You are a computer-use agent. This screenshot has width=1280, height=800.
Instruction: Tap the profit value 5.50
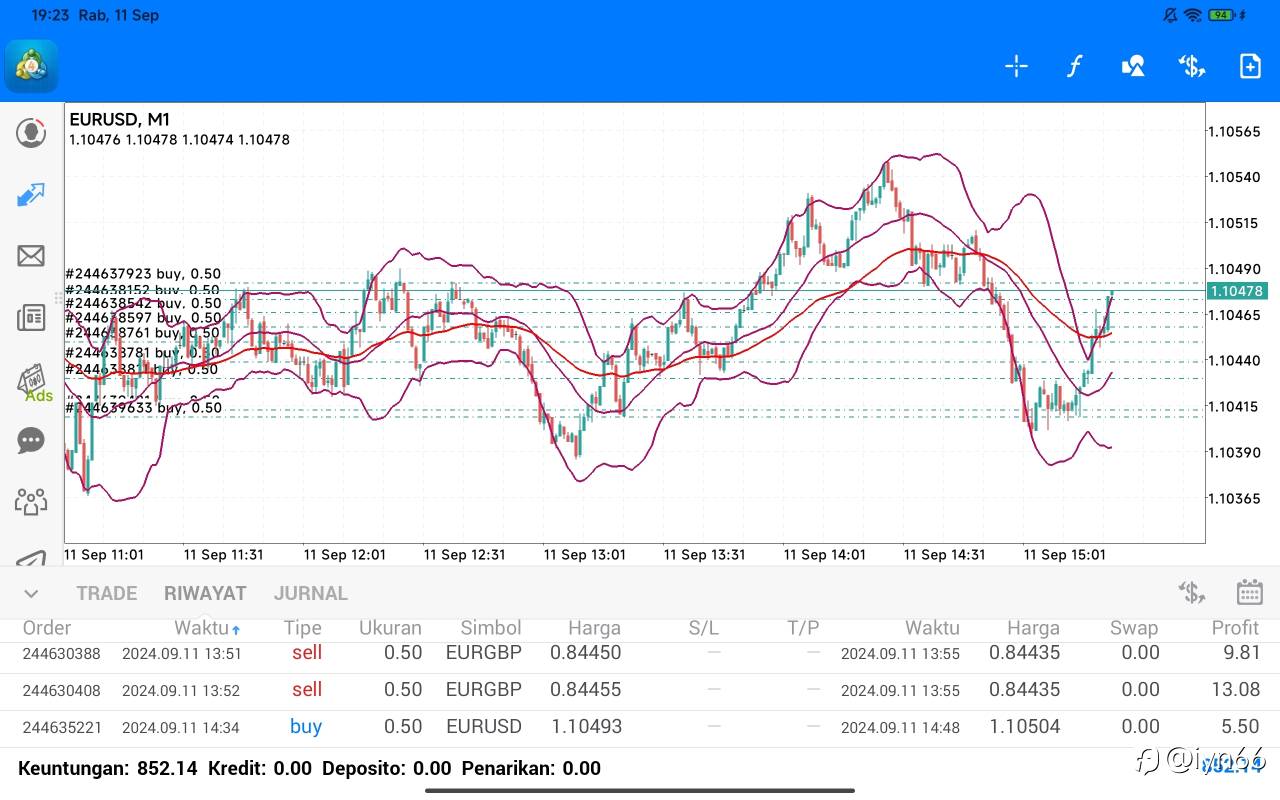click(x=1241, y=727)
